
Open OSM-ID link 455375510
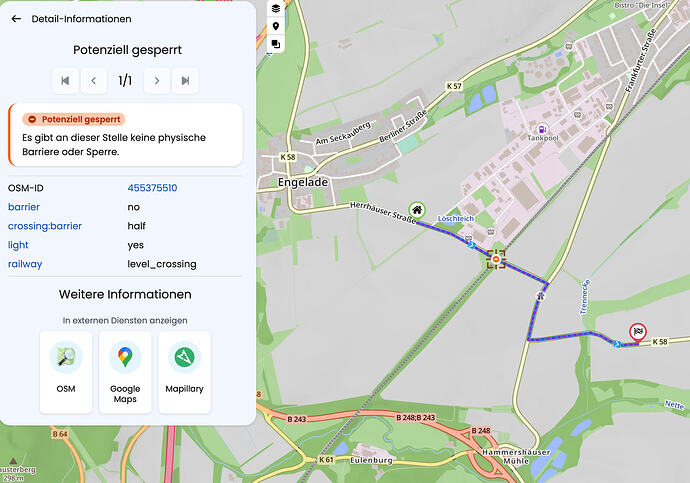pyautogui.click(x=152, y=188)
